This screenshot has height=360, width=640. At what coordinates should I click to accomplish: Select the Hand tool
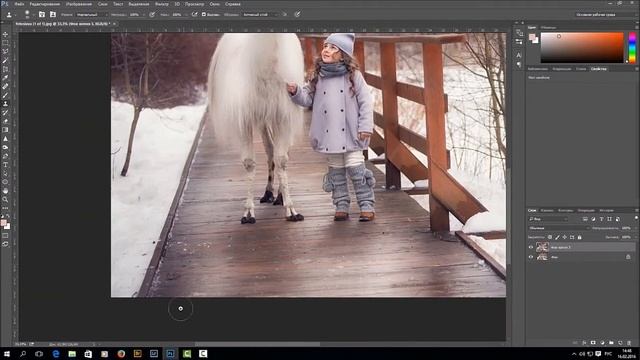(x=5, y=191)
